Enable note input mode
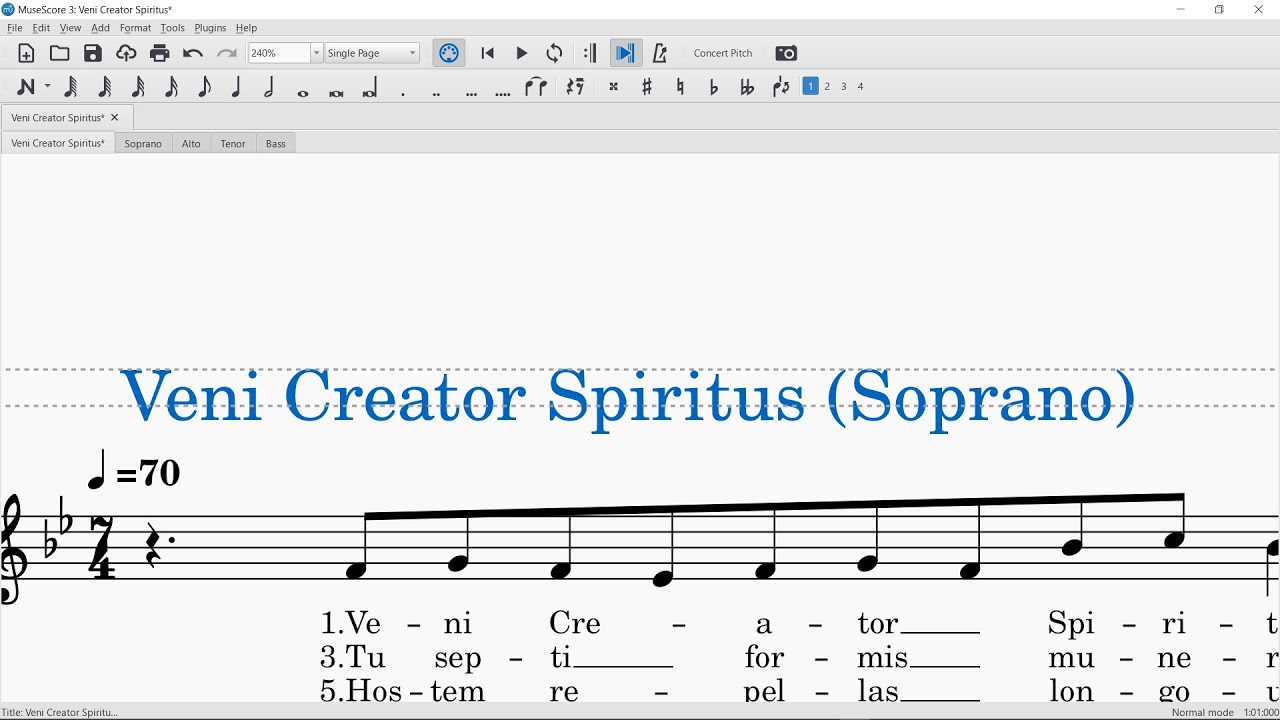1280x720 pixels. [25, 87]
